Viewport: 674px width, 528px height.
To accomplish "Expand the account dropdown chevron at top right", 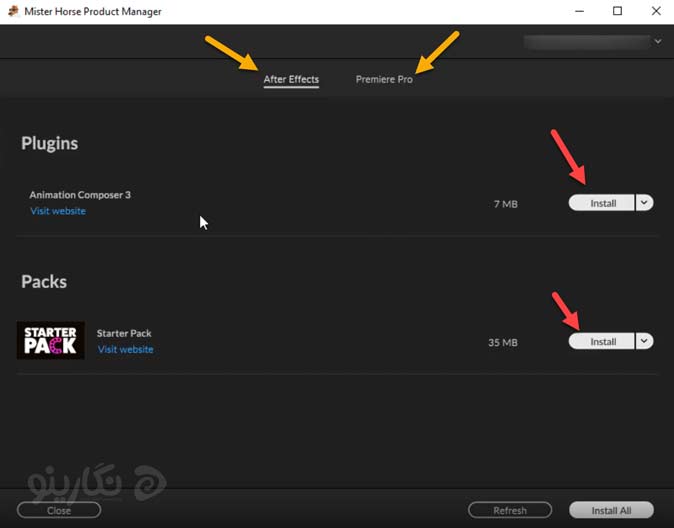I will pyautogui.click(x=658, y=41).
